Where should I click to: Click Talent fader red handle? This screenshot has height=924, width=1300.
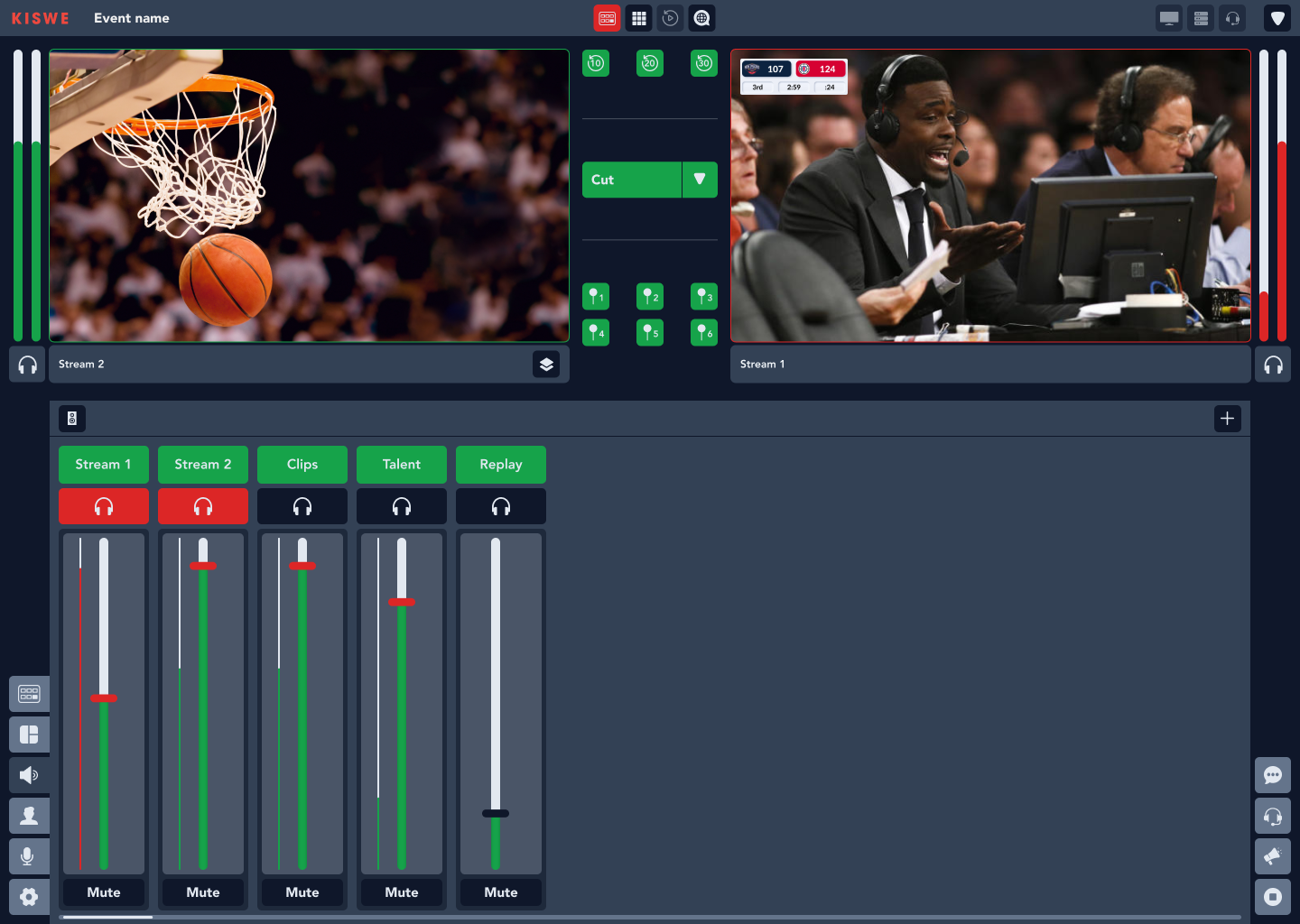[x=402, y=602]
